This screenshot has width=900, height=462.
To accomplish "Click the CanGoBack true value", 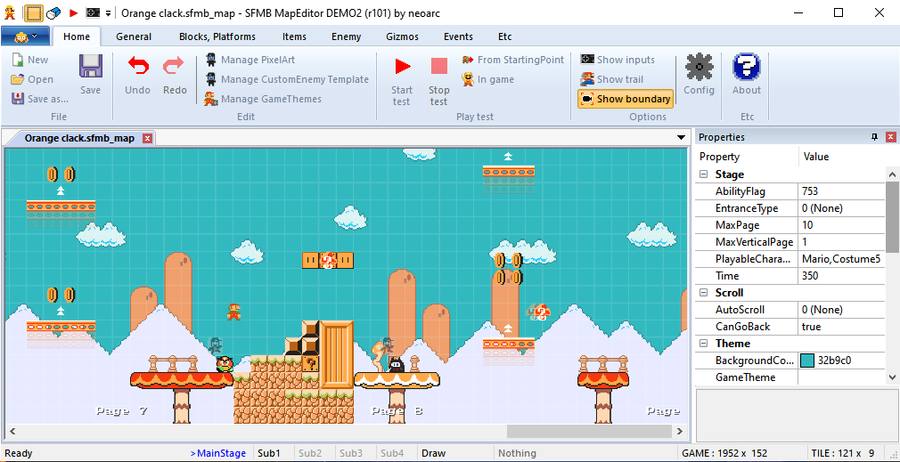I will pos(841,327).
